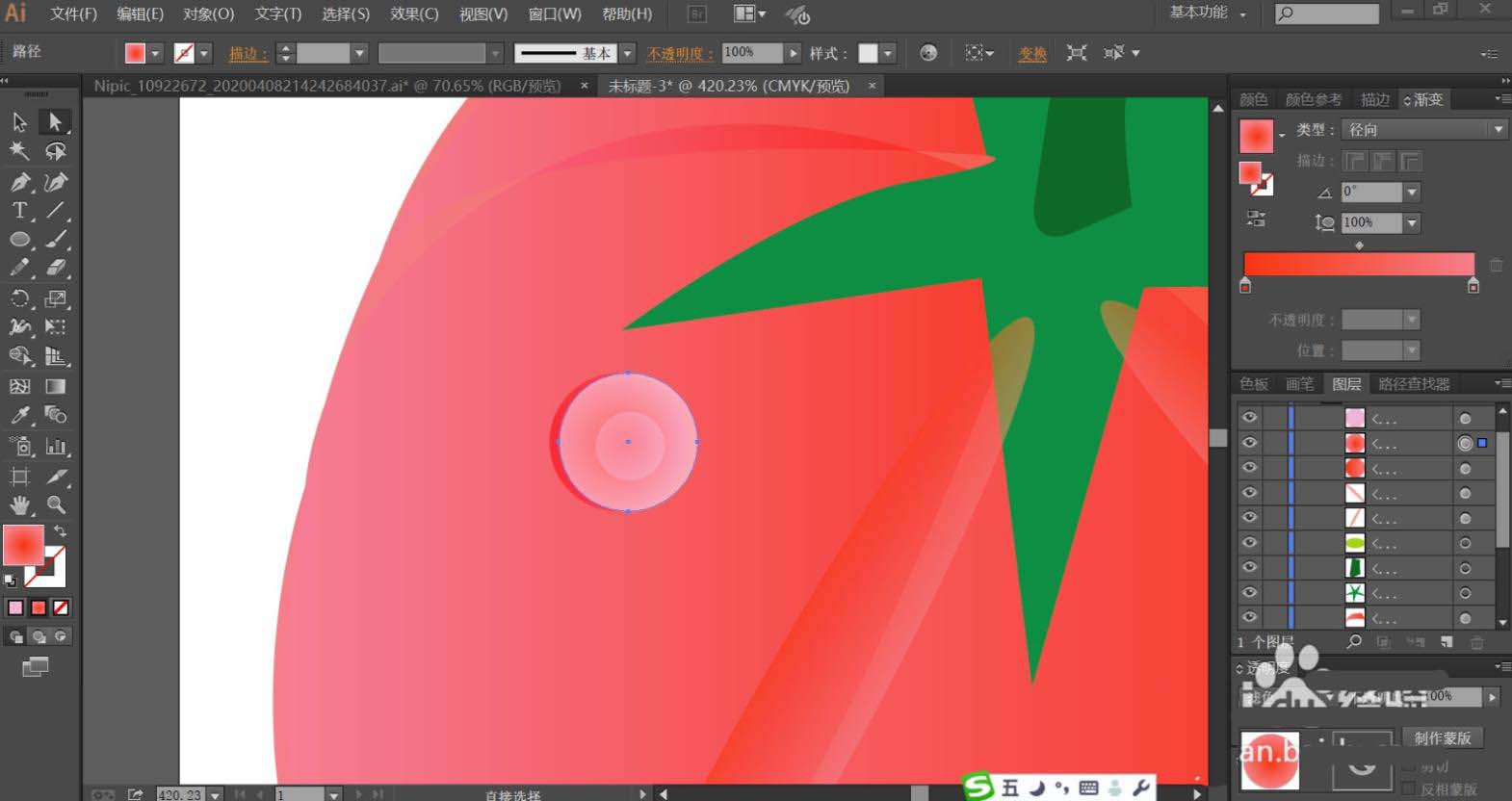The width and height of the screenshot is (1512, 801).
Task: Select the Eraser tool
Action: click(x=56, y=269)
